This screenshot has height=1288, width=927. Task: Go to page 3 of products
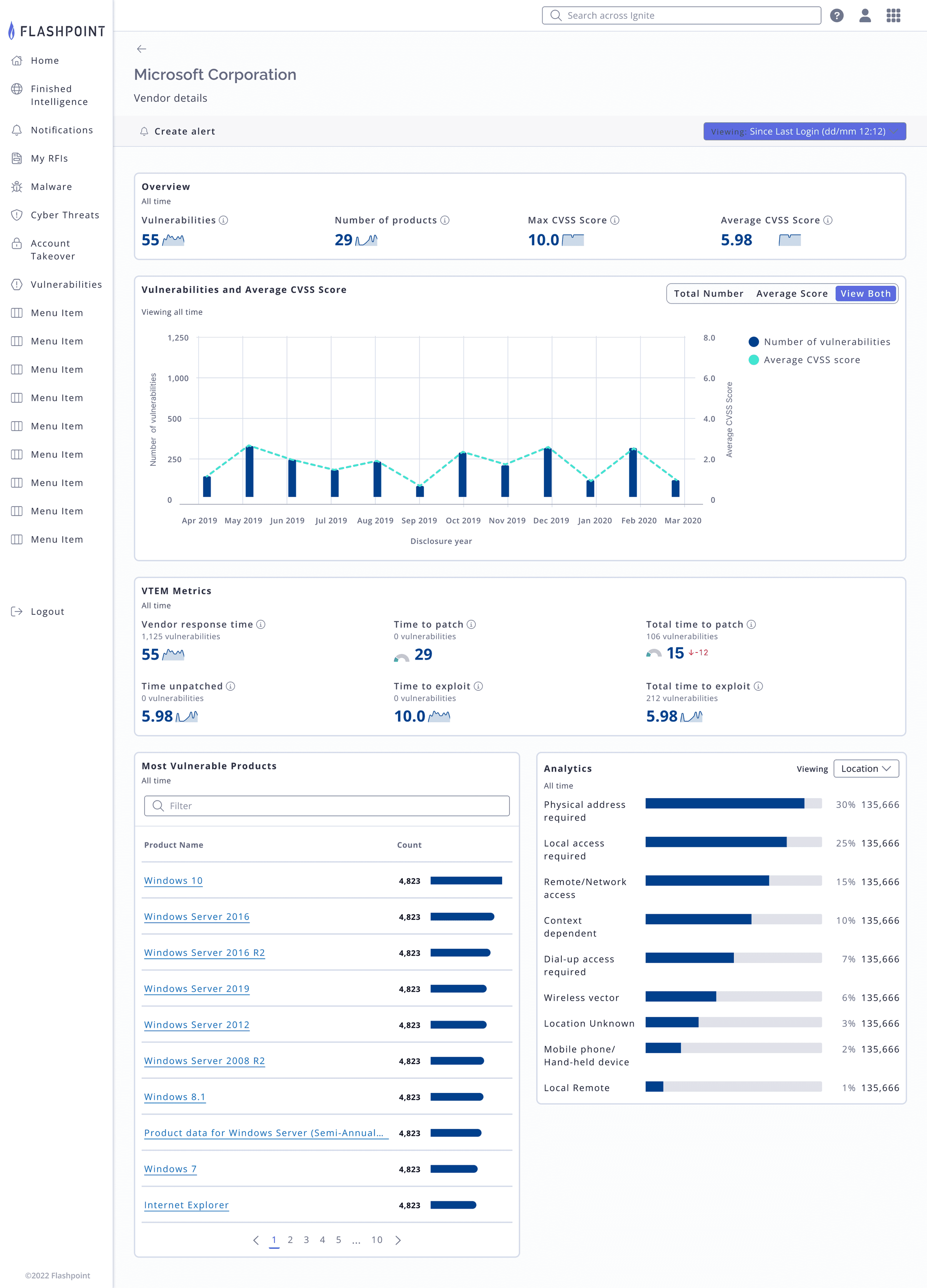pos(306,1240)
